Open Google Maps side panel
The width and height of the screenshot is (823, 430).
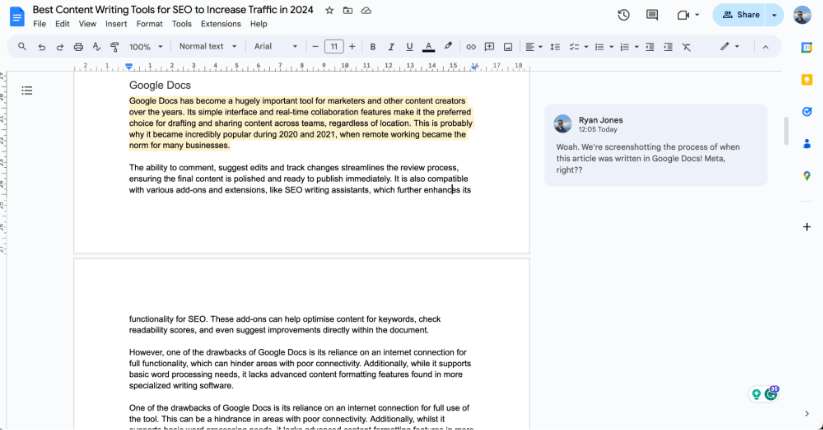click(x=807, y=176)
